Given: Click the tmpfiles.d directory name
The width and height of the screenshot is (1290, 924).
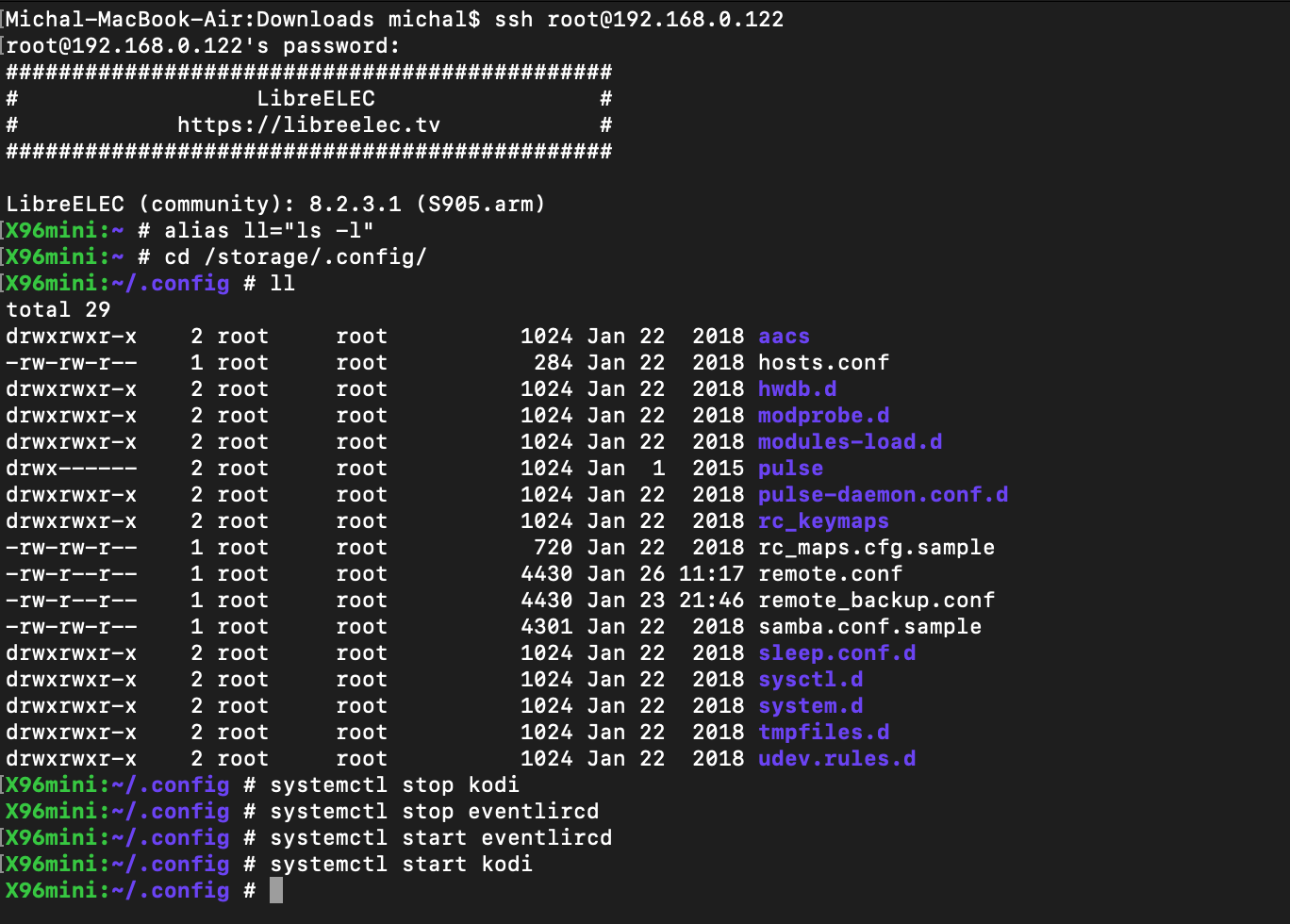Looking at the screenshot, I should tap(823, 733).
